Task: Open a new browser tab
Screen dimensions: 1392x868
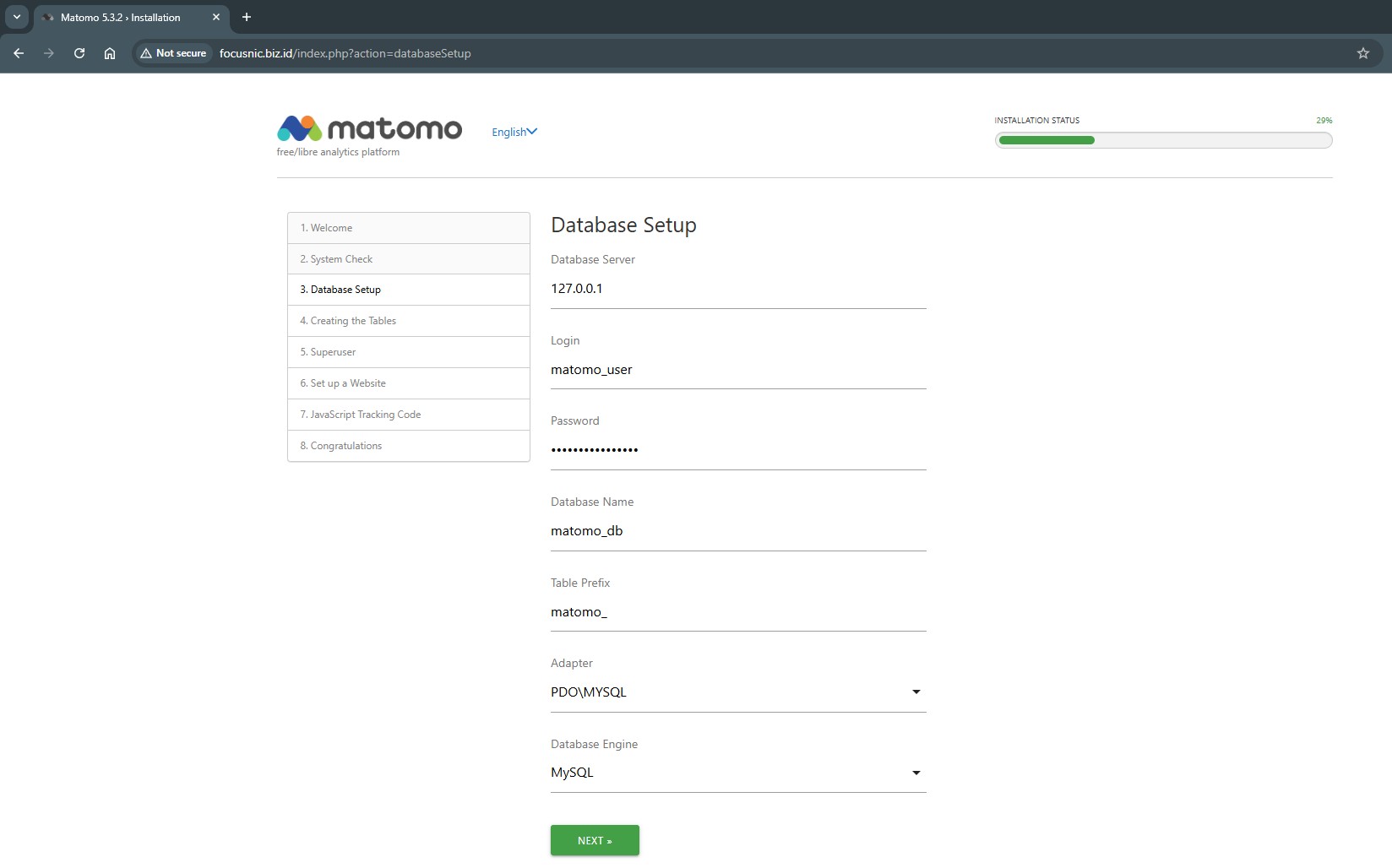Action: [x=247, y=17]
